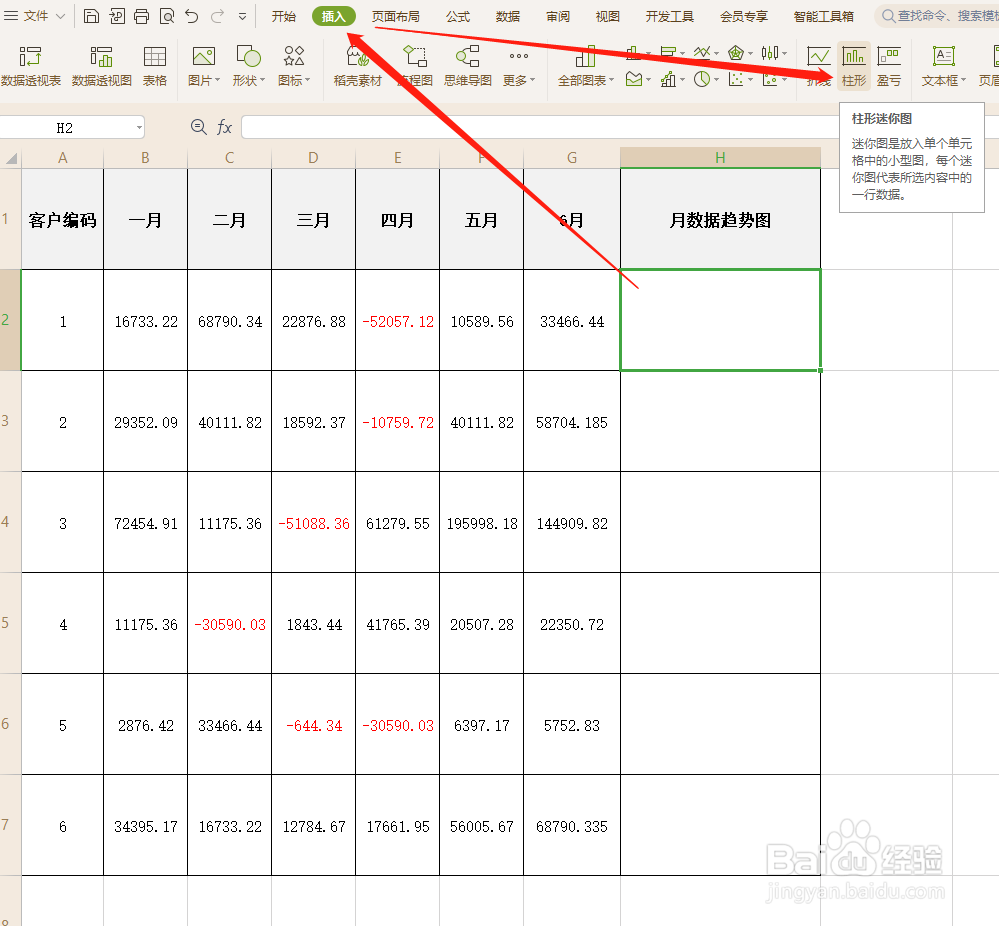This screenshot has width=999, height=926.
Task: Click the zoom magnifier beside fx
Action: 199,127
